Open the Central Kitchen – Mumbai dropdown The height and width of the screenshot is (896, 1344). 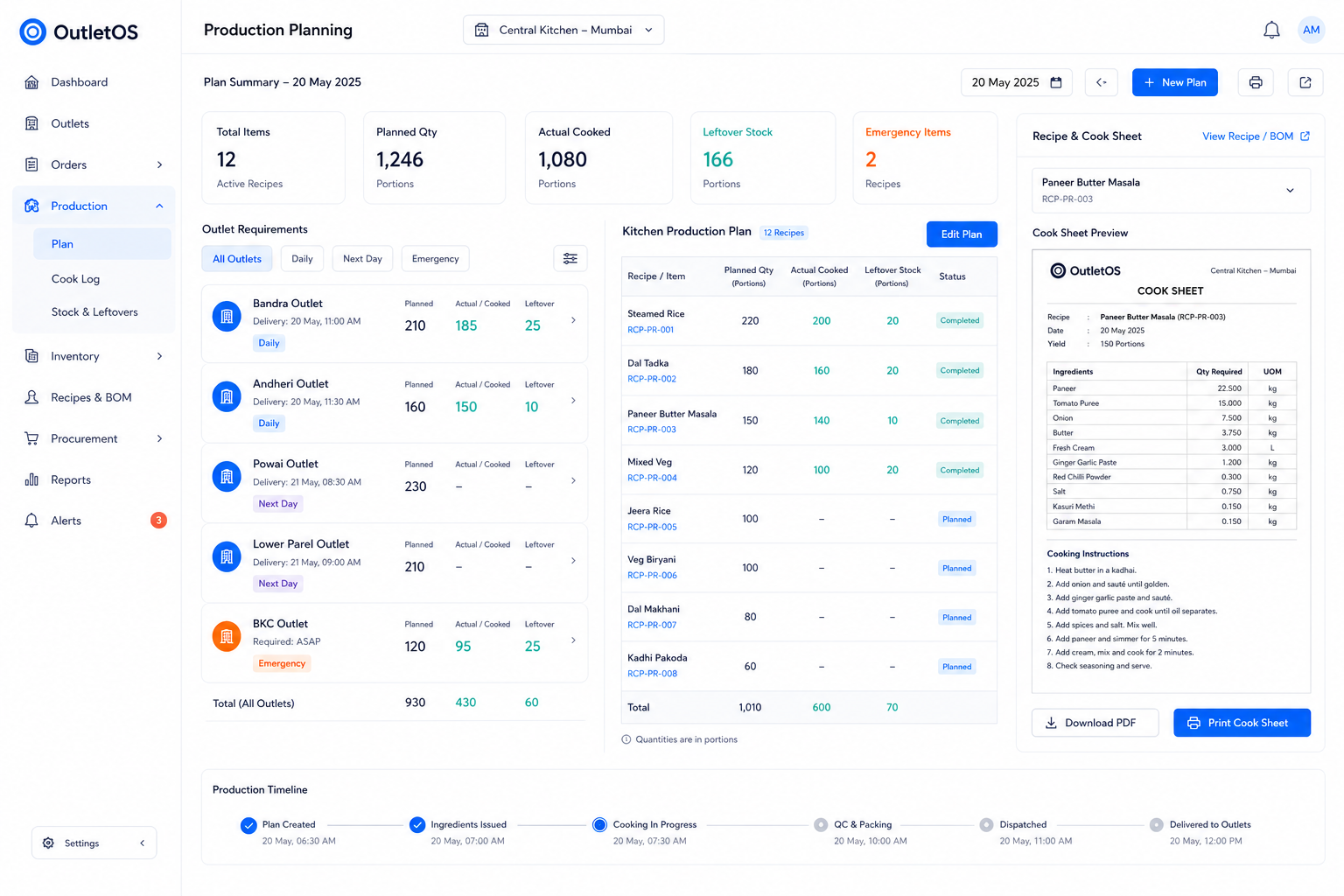563,30
